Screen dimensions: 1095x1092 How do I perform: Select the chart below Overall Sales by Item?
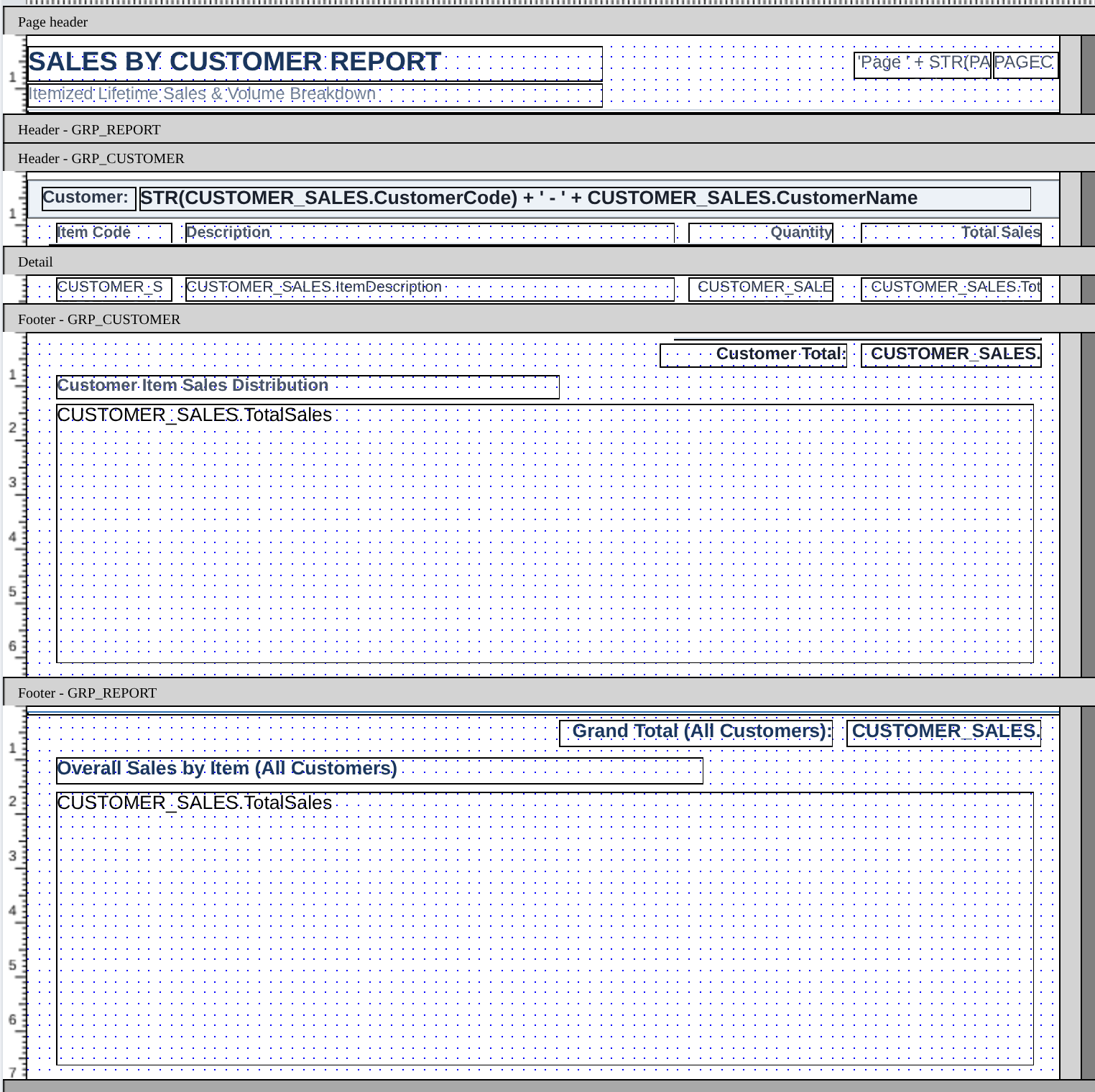click(545, 929)
